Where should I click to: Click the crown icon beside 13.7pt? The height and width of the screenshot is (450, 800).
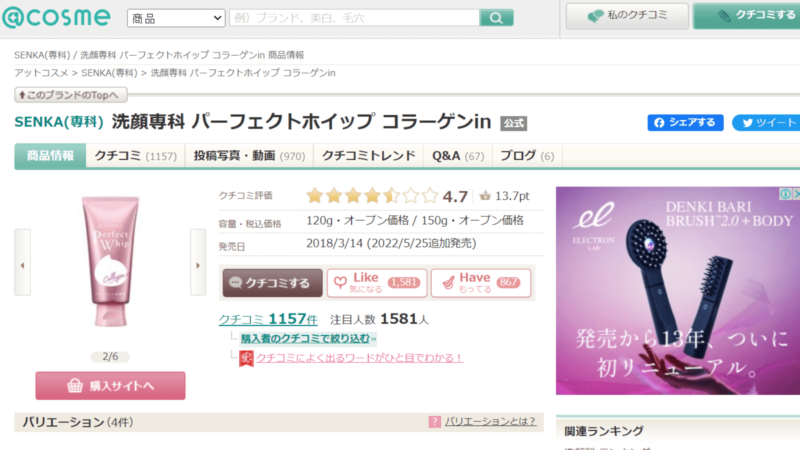point(485,196)
